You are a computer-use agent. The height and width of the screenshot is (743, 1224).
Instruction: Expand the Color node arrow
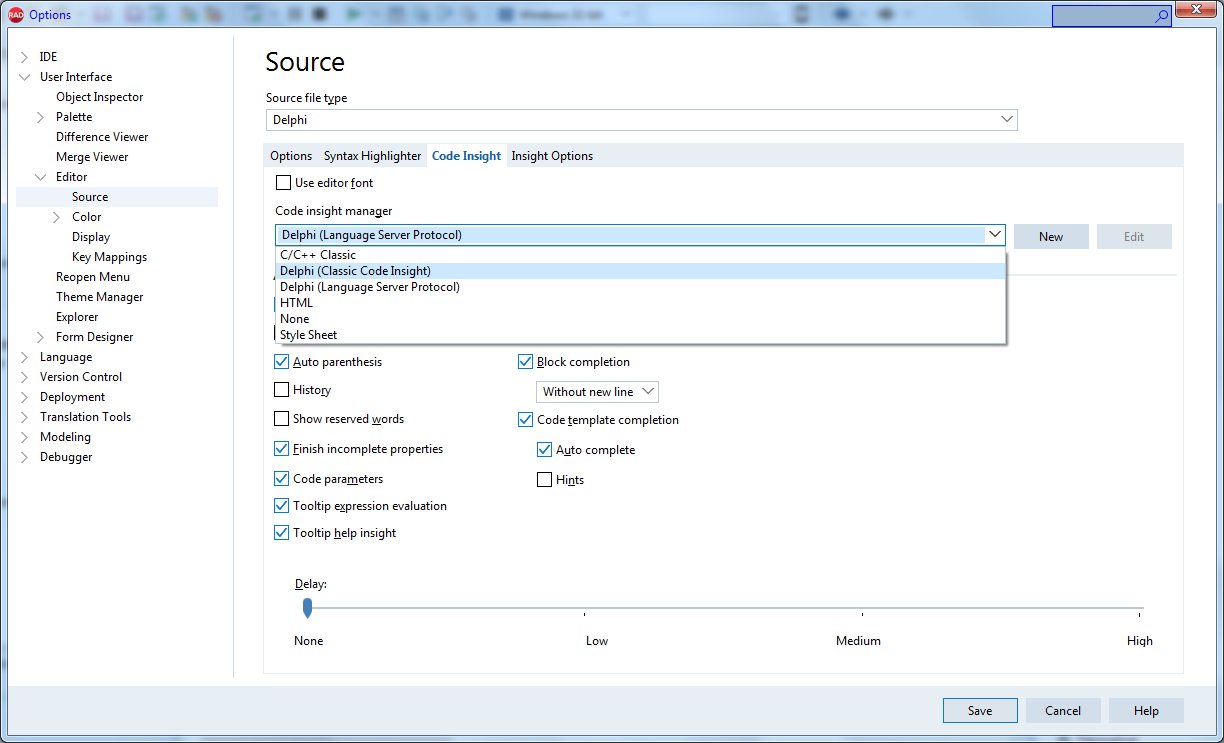[57, 217]
